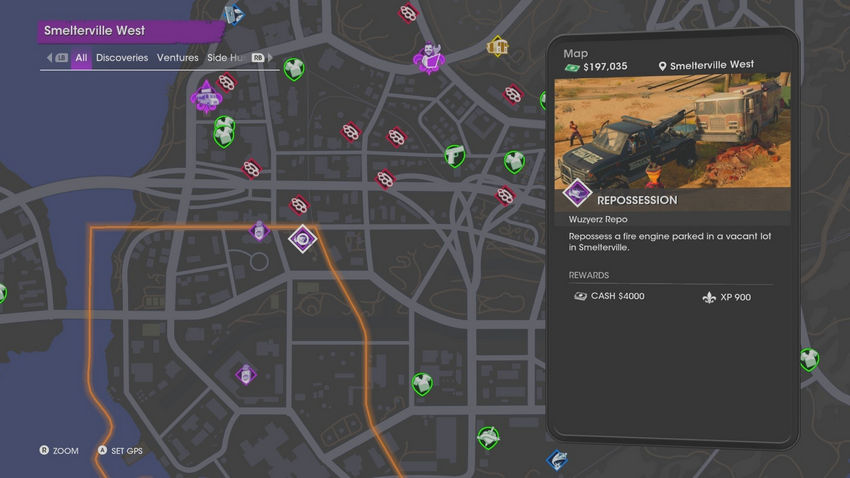Select the green clothing marker right of info panel
Image resolution: width=850 pixels, height=478 pixels.
pos(809,359)
